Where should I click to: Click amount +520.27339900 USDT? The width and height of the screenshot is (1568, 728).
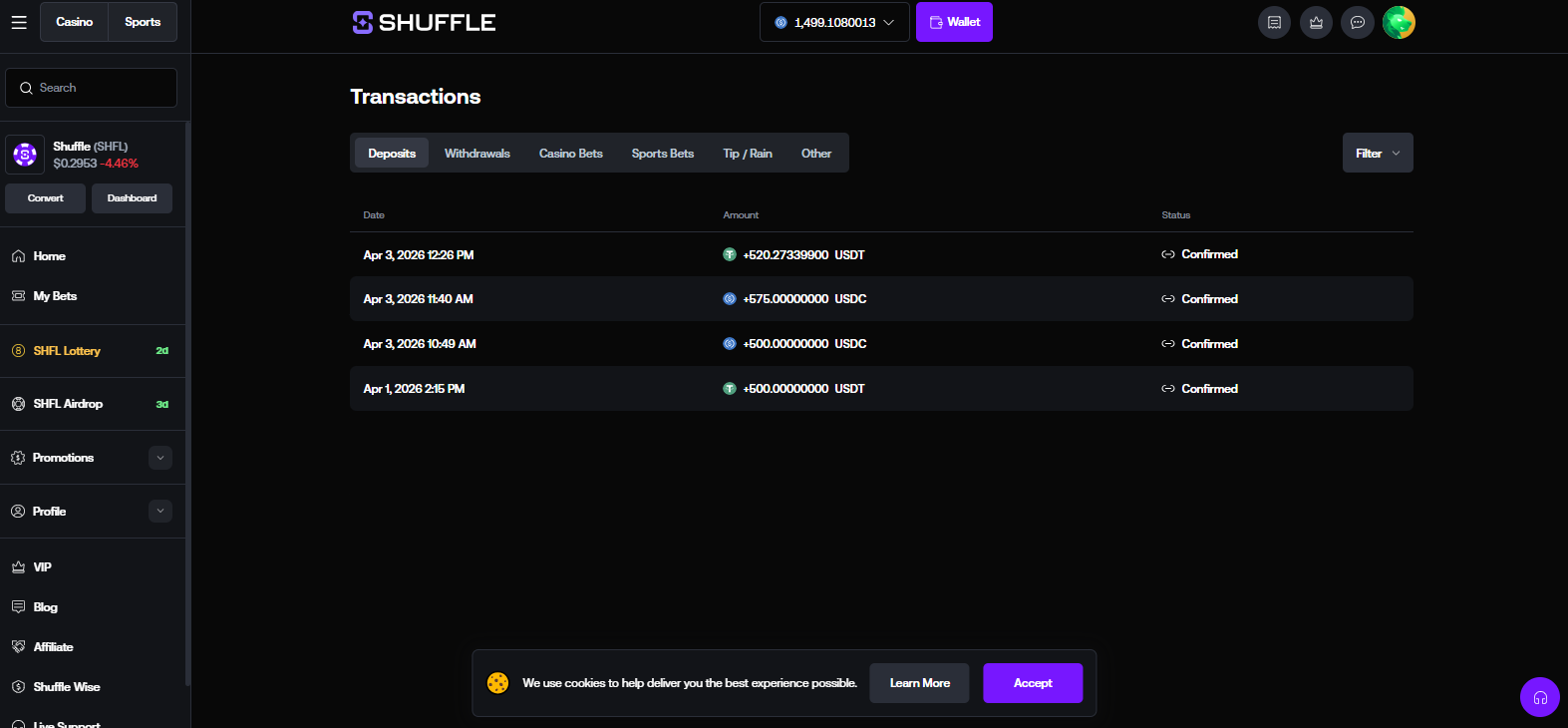click(x=803, y=255)
